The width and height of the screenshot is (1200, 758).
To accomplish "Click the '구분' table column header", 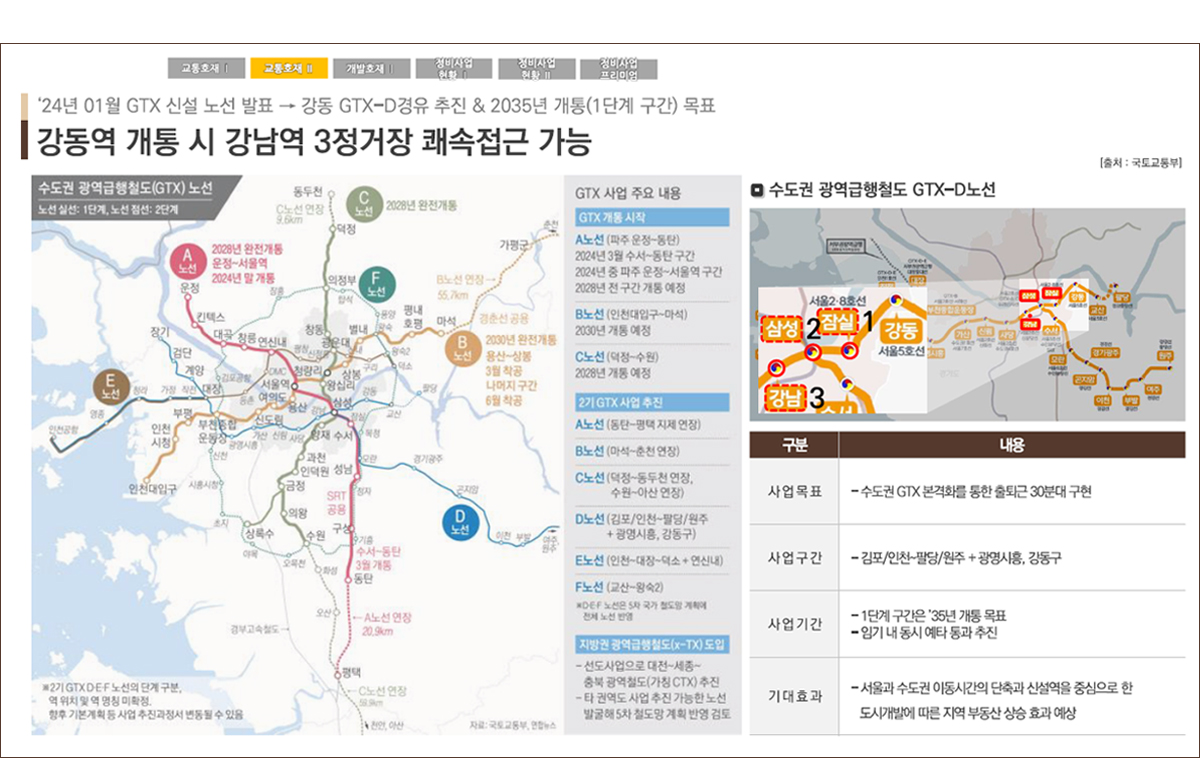I will coord(794,445).
